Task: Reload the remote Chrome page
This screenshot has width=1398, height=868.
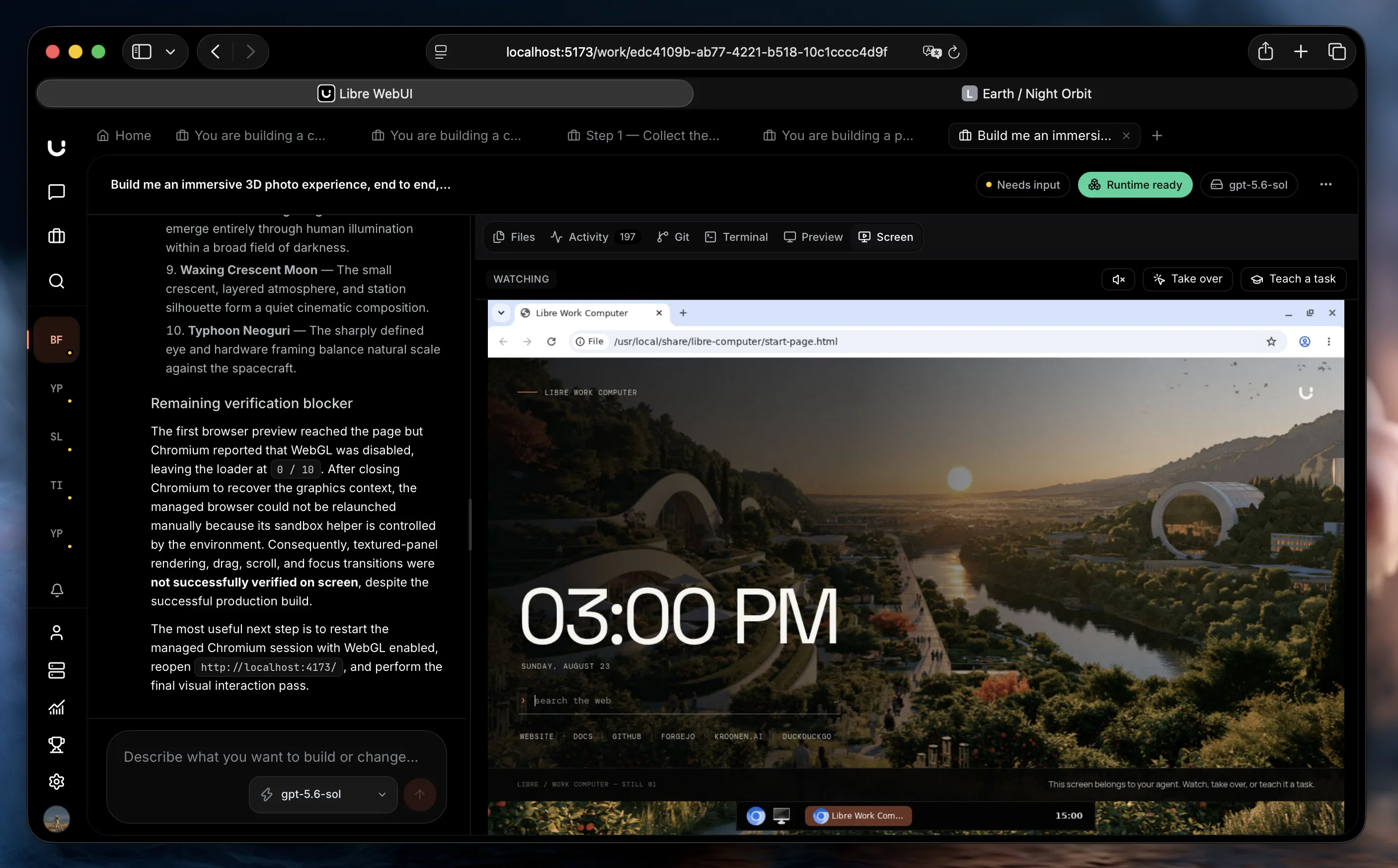Action: pos(551,342)
